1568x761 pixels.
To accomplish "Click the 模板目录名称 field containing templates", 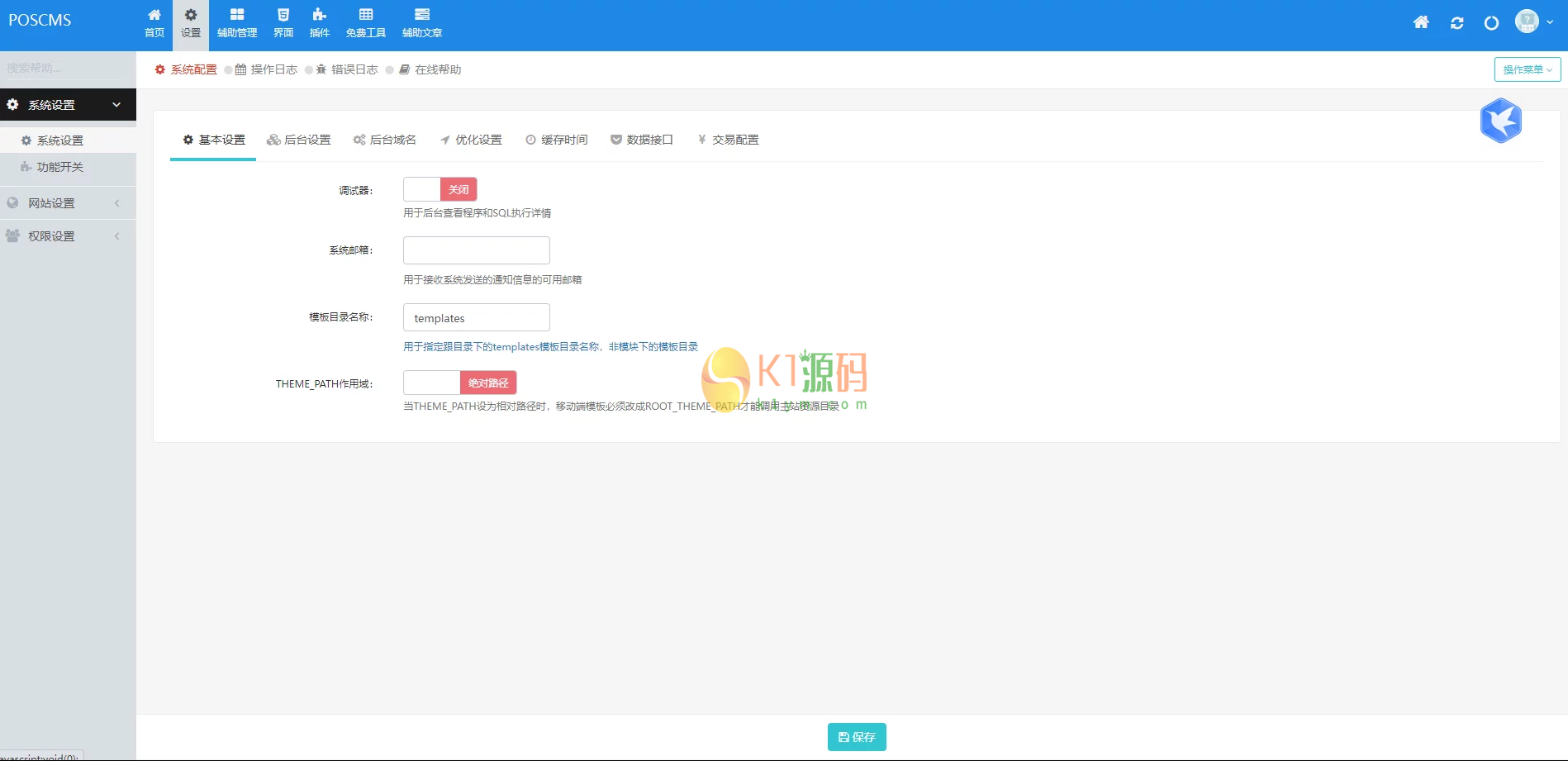I will (x=477, y=317).
